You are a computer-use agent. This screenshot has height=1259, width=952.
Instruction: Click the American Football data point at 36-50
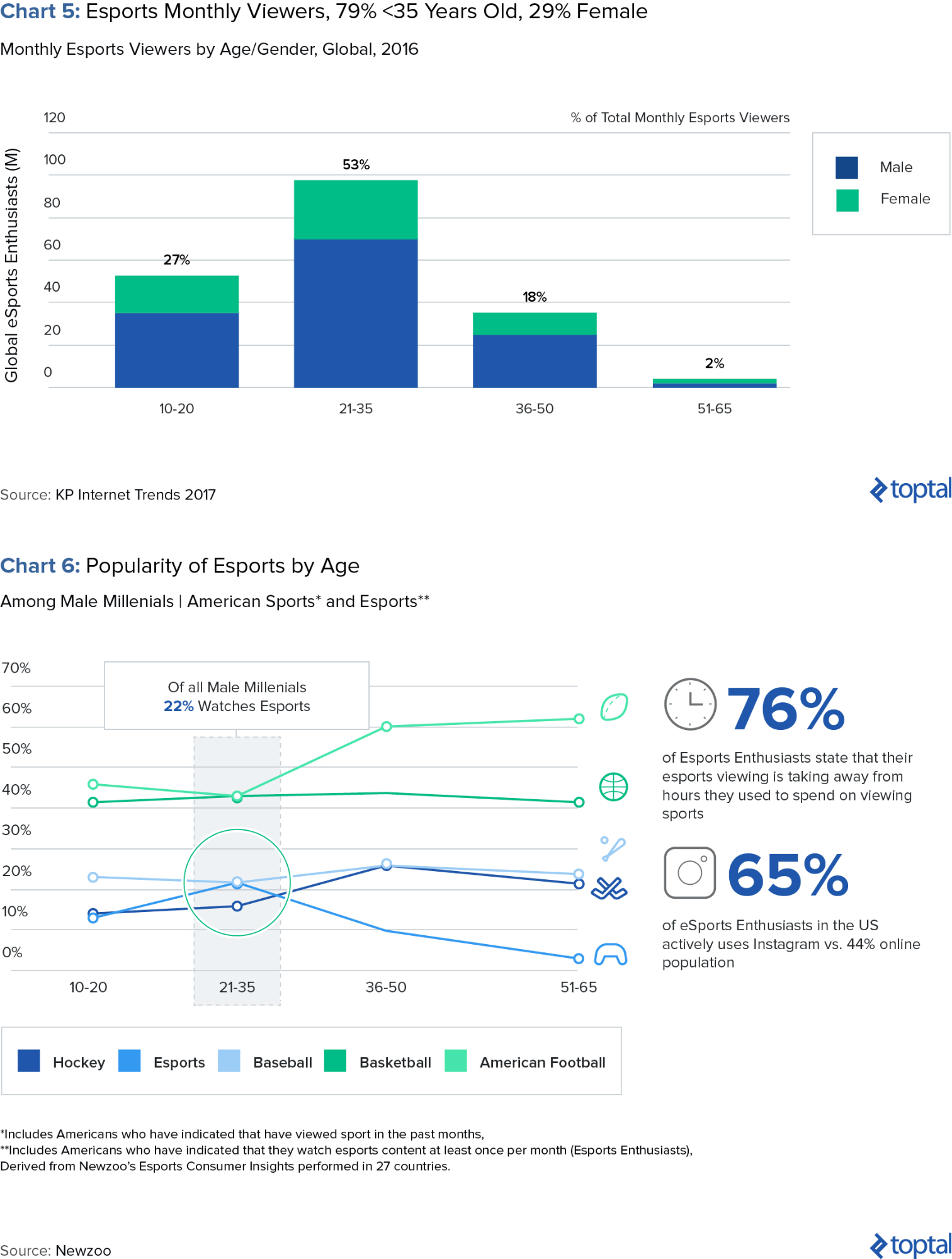click(387, 726)
